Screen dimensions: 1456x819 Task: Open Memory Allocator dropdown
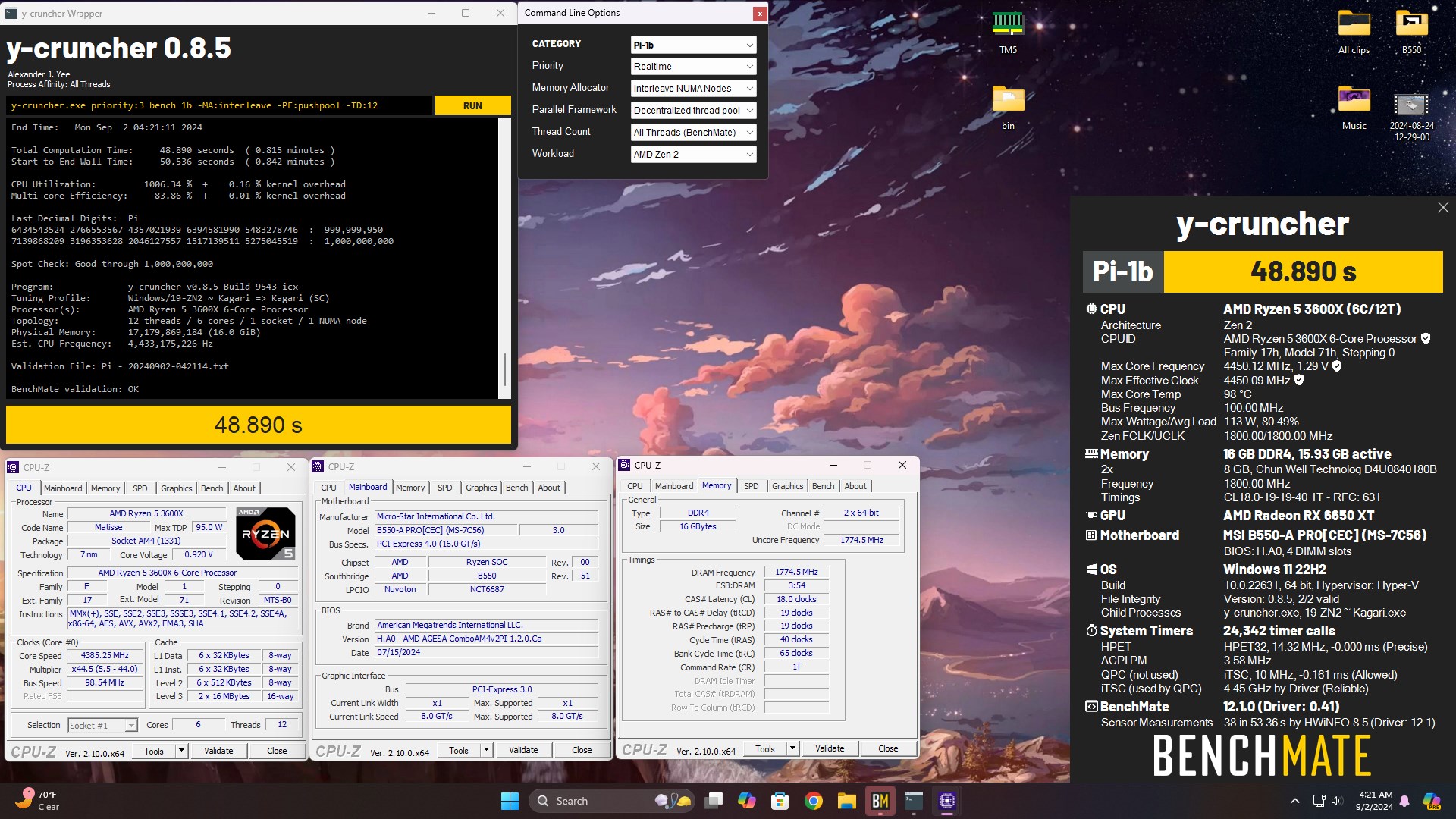[x=693, y=89]
